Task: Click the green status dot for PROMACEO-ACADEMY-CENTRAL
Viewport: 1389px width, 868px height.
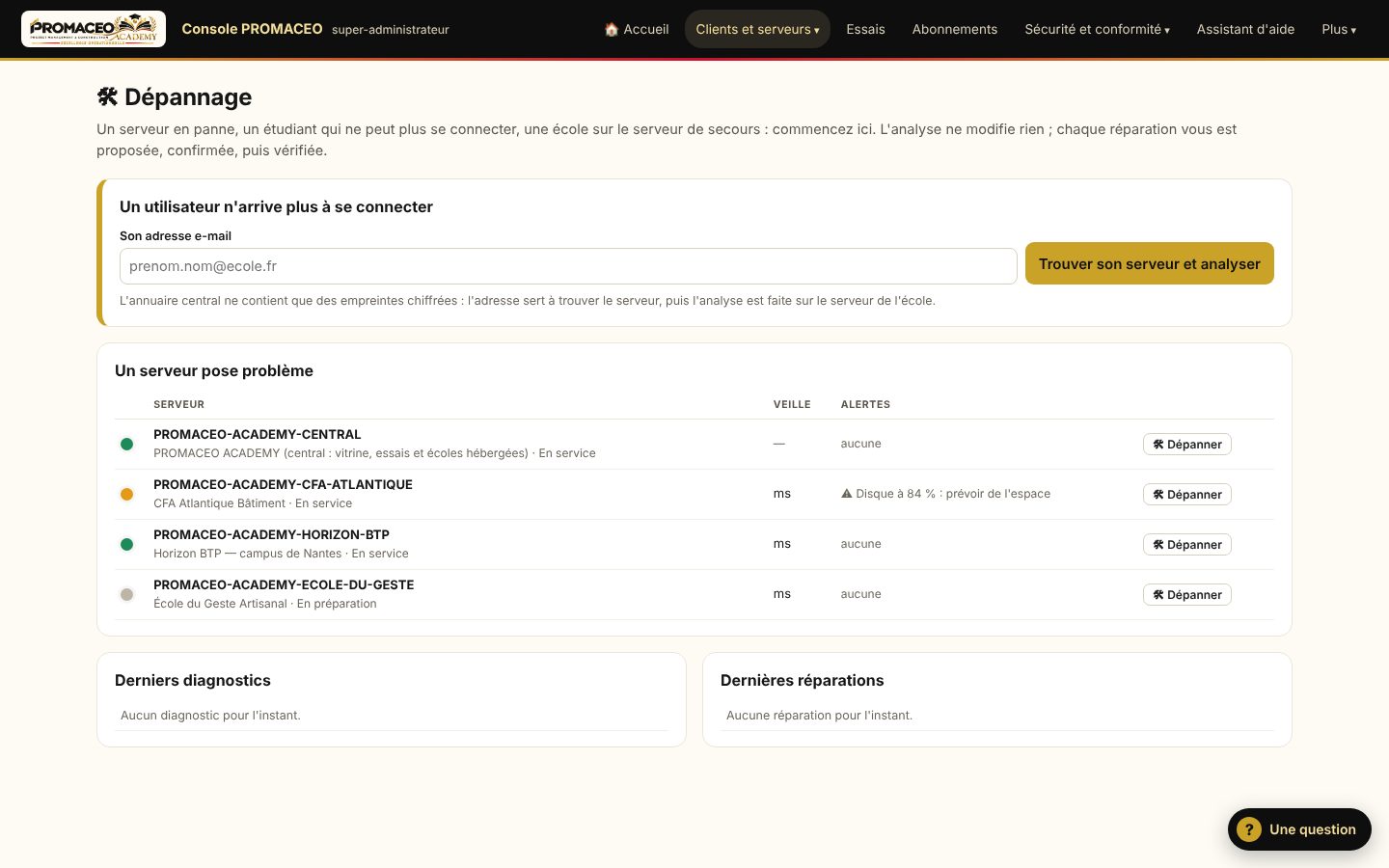Action: coord(126,445)
